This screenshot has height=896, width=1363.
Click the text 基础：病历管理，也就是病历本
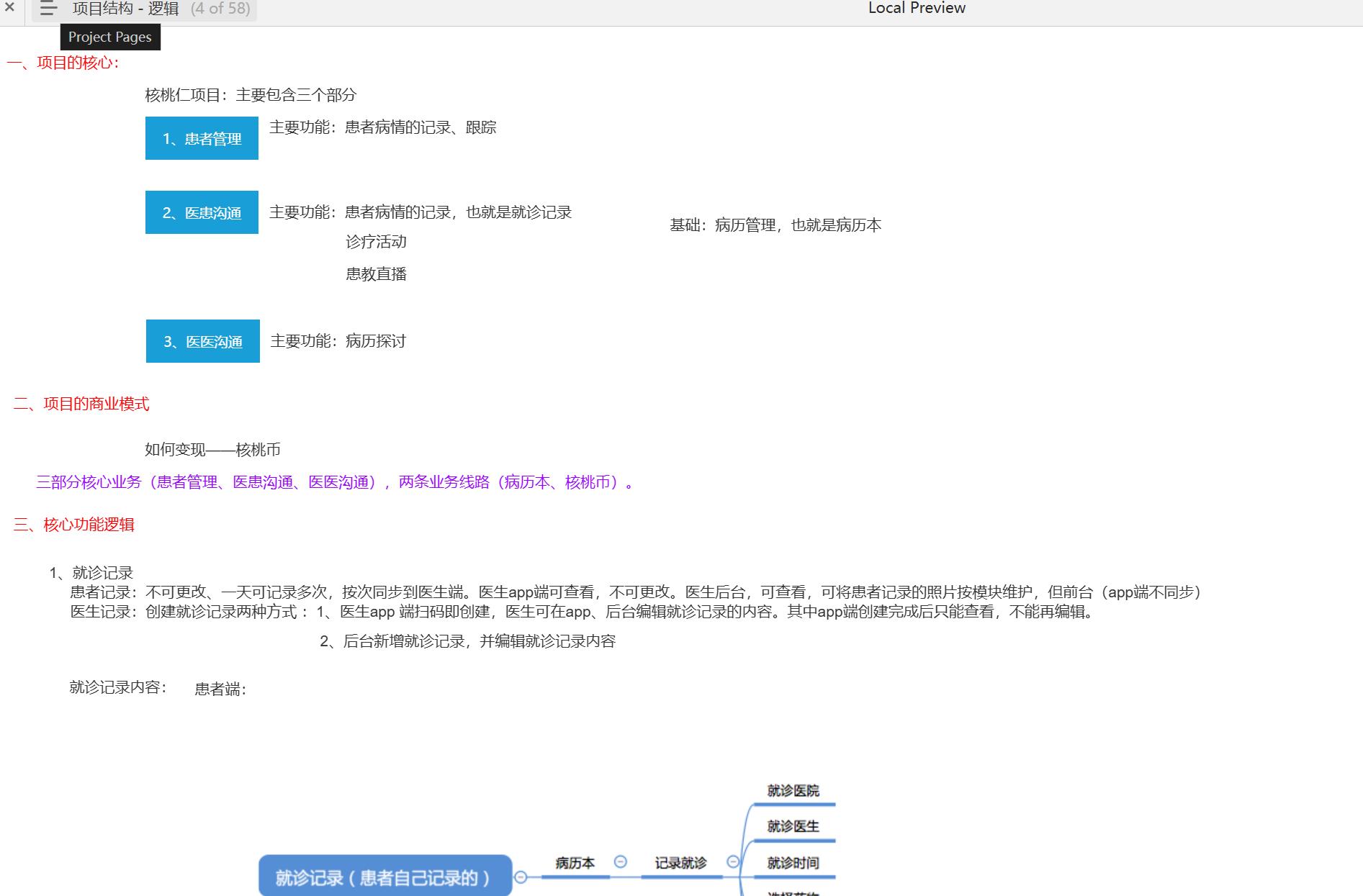(x=775, y=225)
